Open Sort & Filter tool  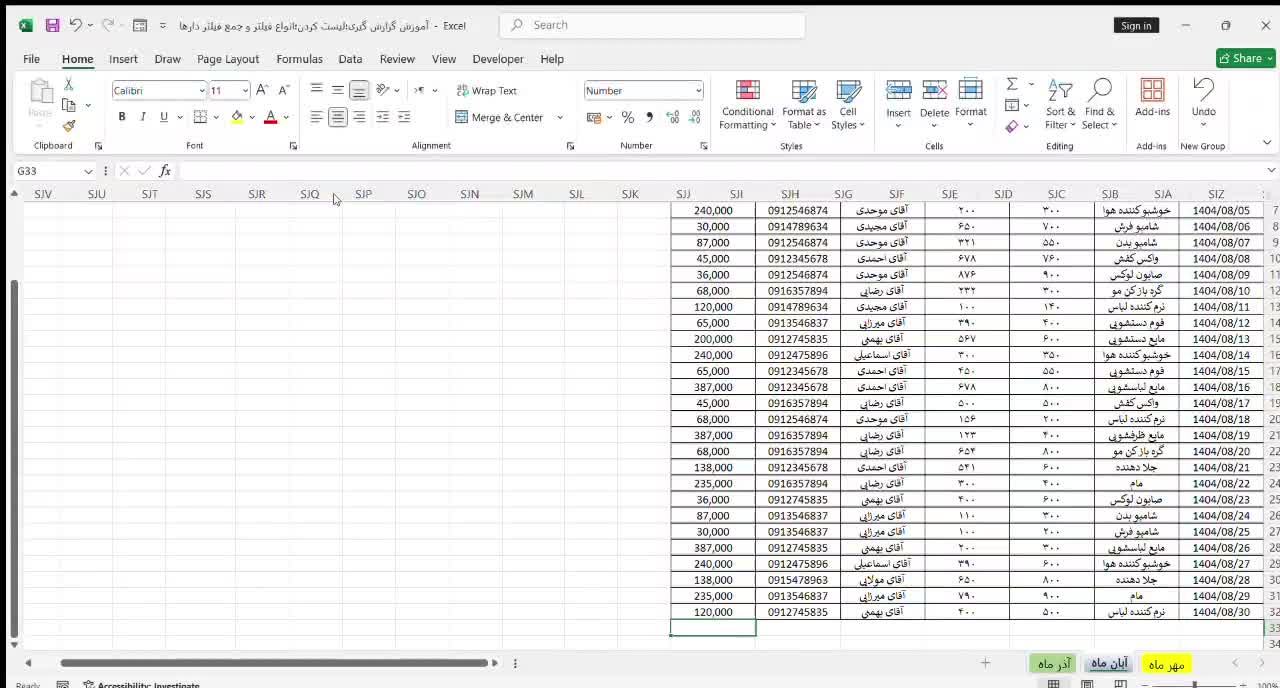click(x=1059, y=104)
